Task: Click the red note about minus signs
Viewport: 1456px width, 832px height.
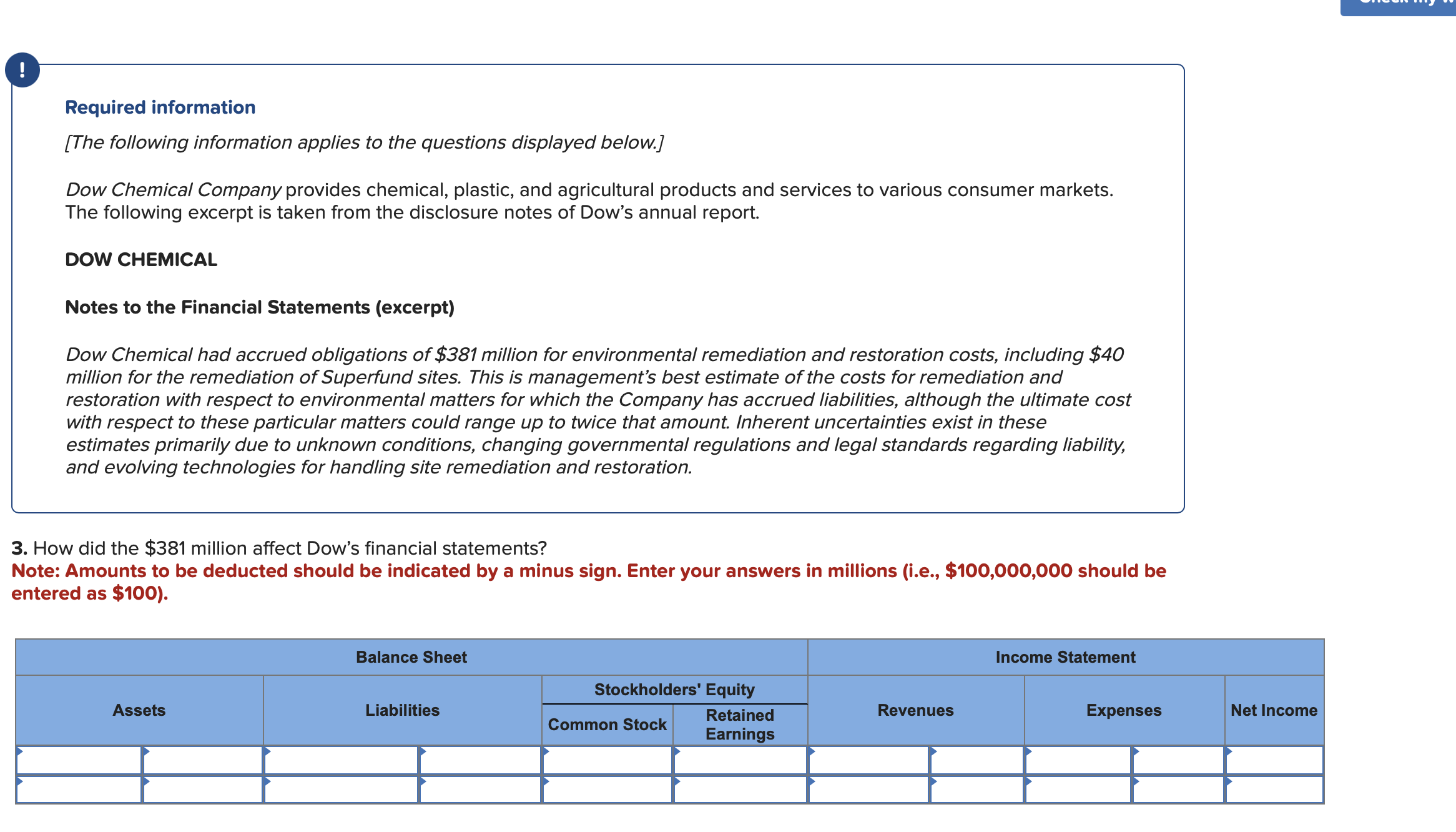Action: point(589,582)
